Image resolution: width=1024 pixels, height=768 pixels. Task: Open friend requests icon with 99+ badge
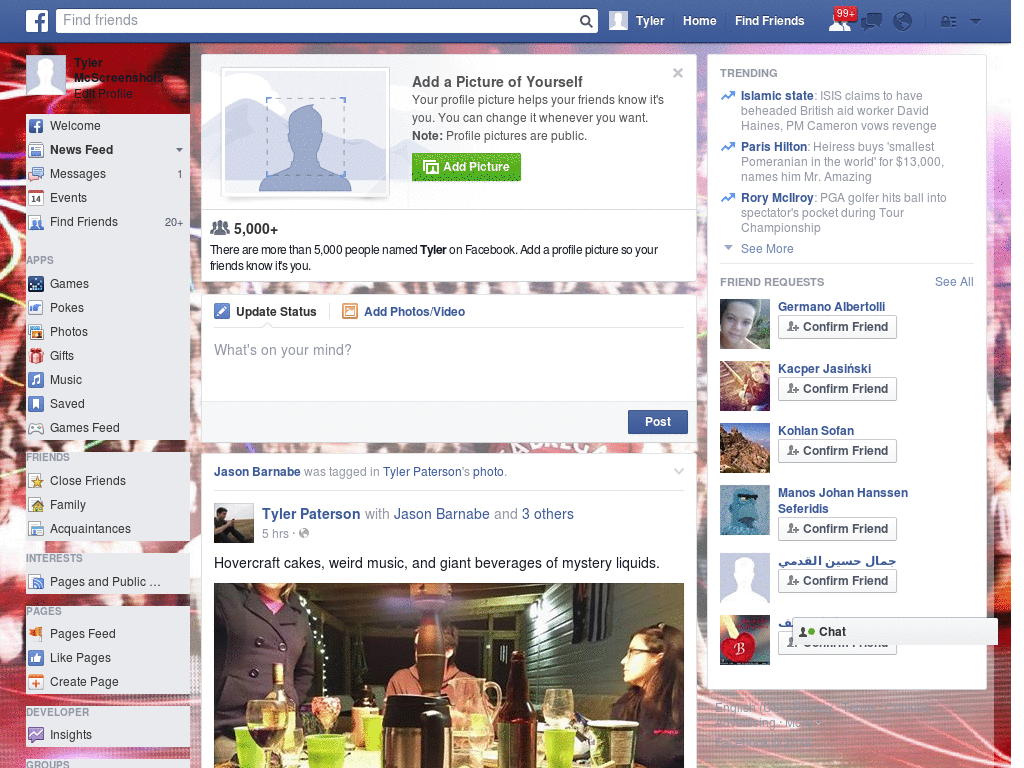click(840, 21)
